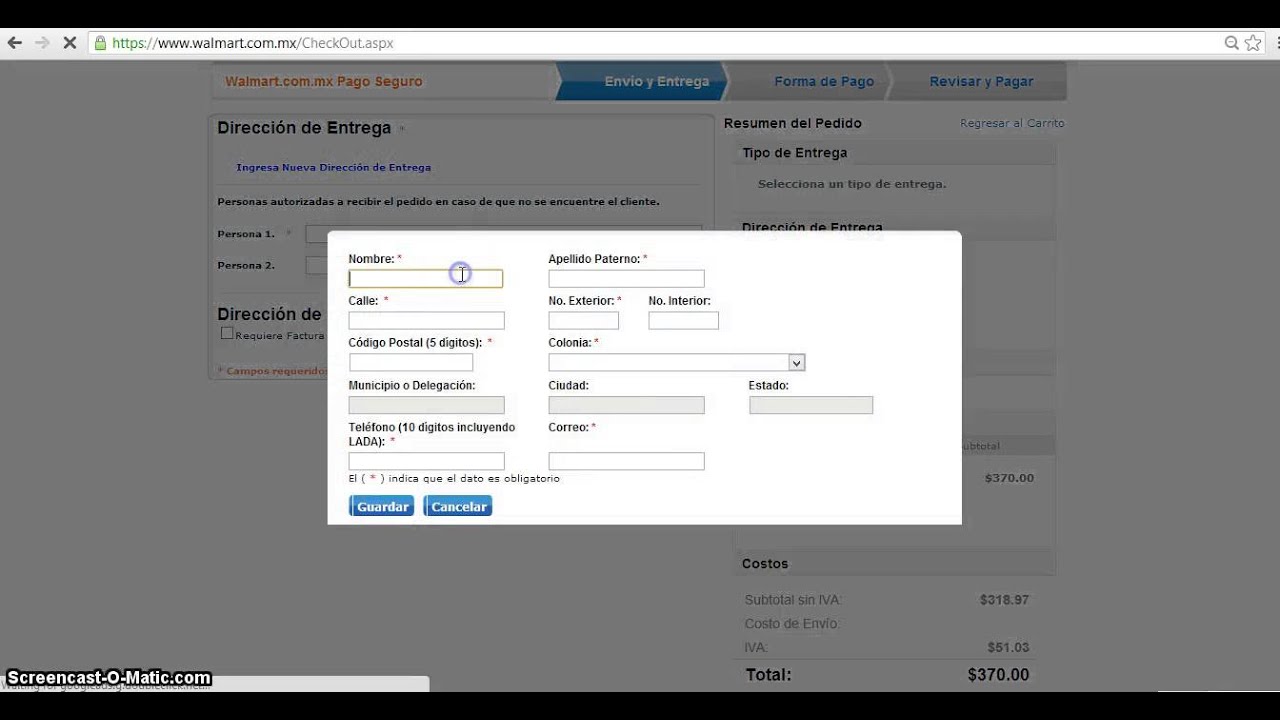Click 'Selecciona un tipo de entrega.' text
The height and width of the screenshot is (720, 1280).
[852, 184]
